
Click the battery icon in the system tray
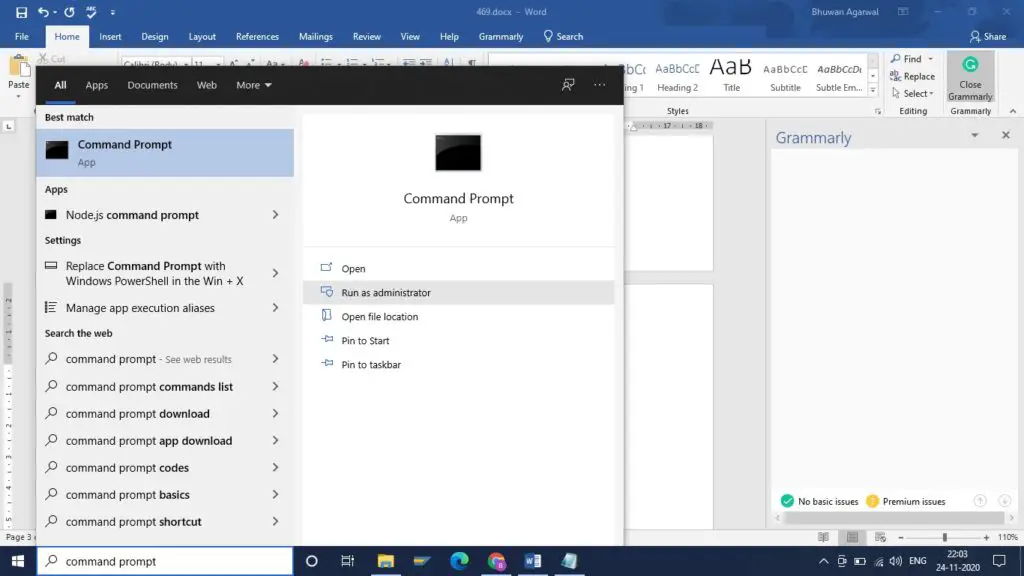pos(860,561)
